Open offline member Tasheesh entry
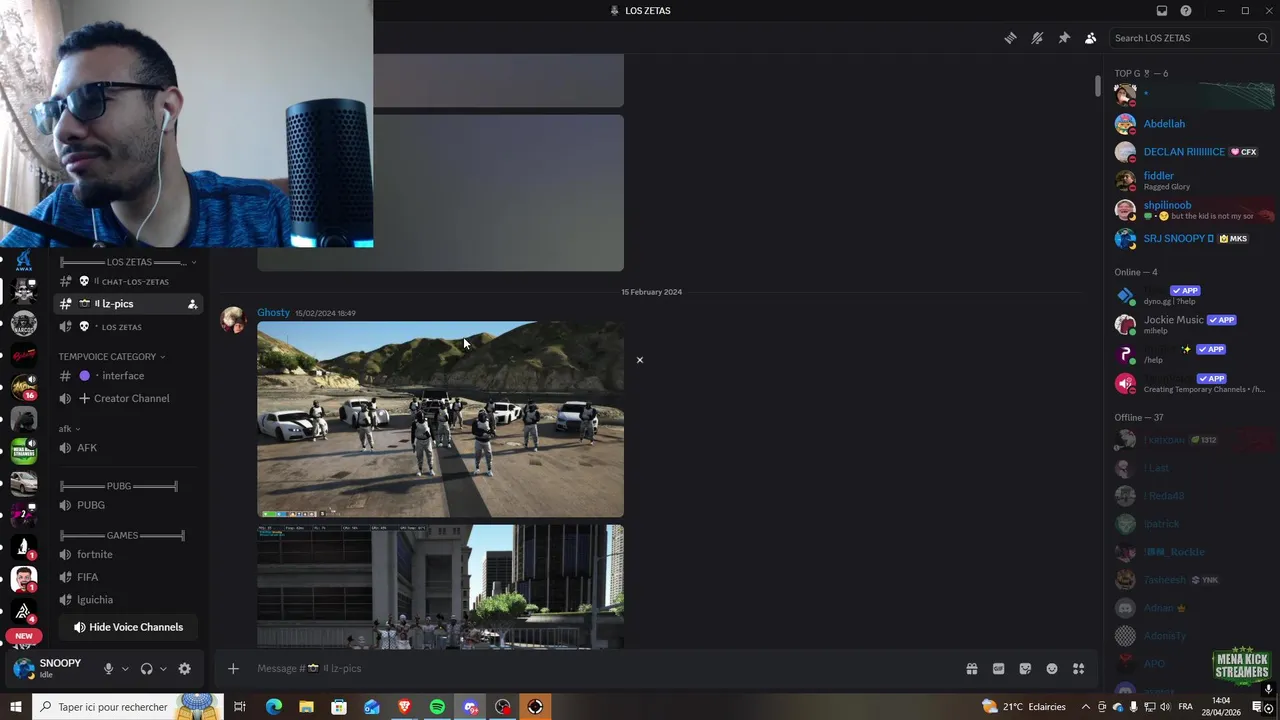Viewport: 1280px width, 720px height. 1192,580
